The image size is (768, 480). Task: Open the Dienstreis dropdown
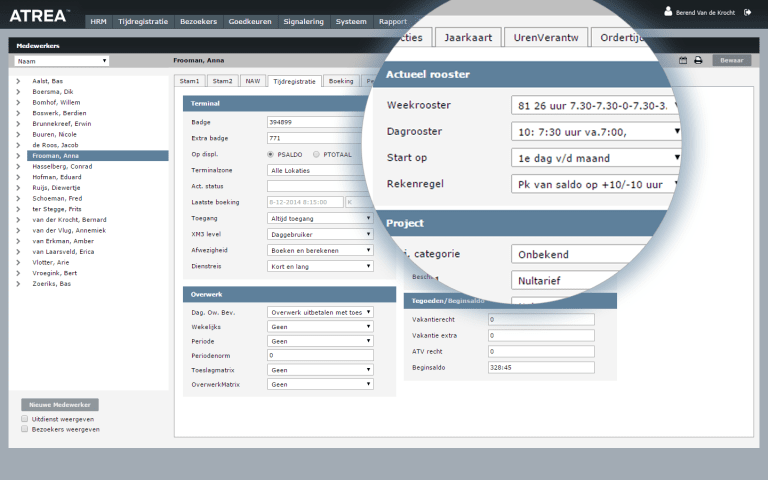tap(320, 266)
